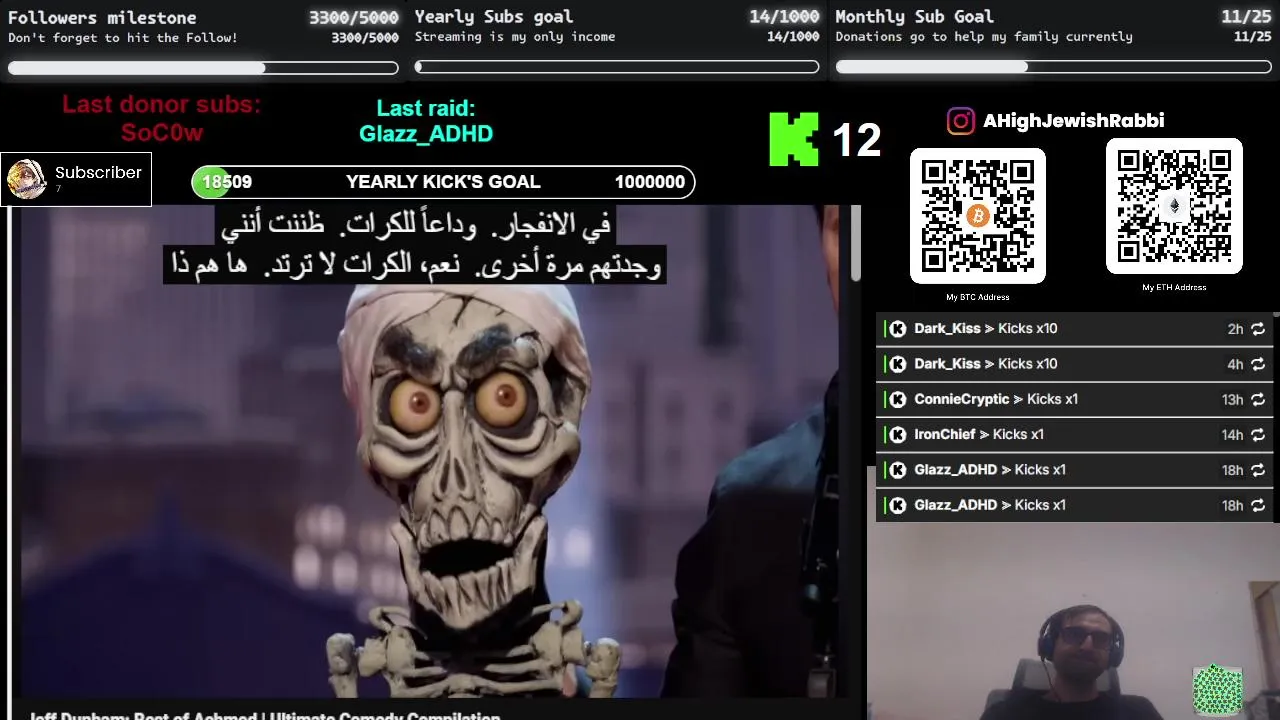
Task: Click the 18509 goal value
Action: (x=227, y=182)
